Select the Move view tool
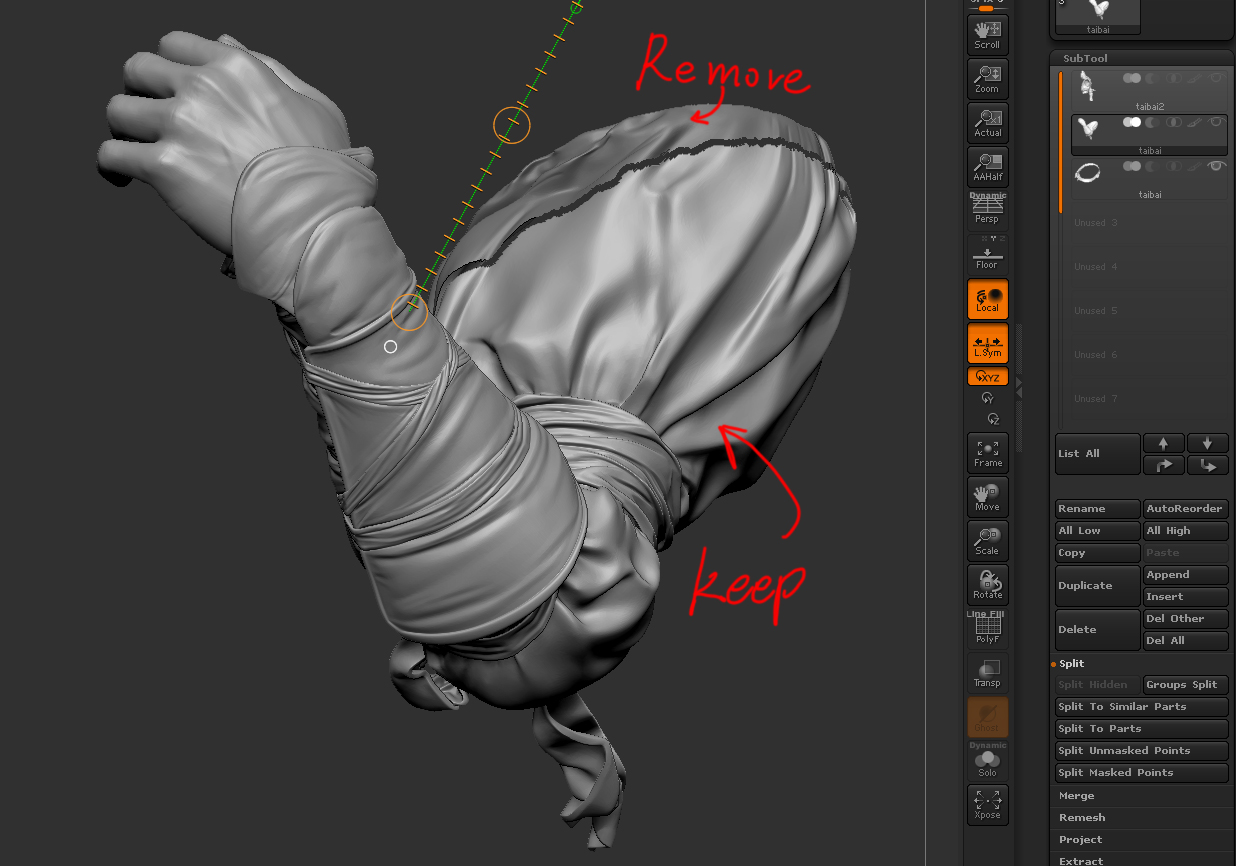The image size is (1236, 866). [987, 497]
